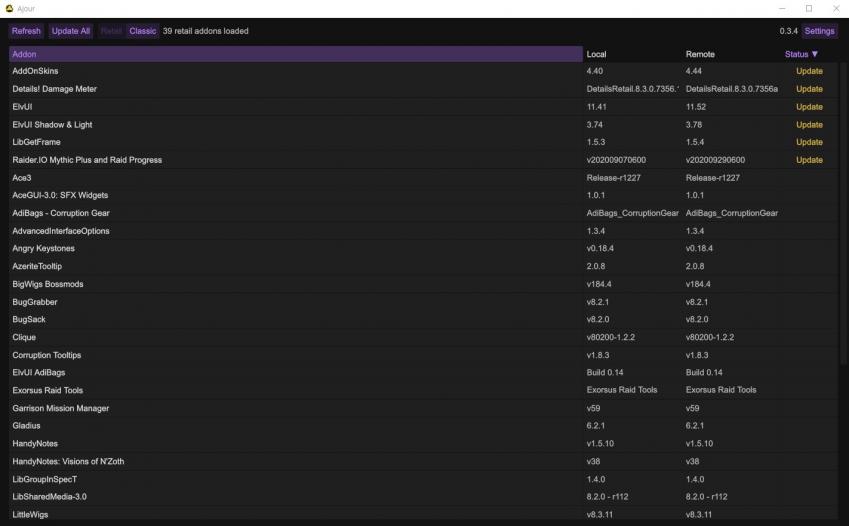Sort by the Addon column header
Screen dimensions: 849x526
(x=296, y=54)
